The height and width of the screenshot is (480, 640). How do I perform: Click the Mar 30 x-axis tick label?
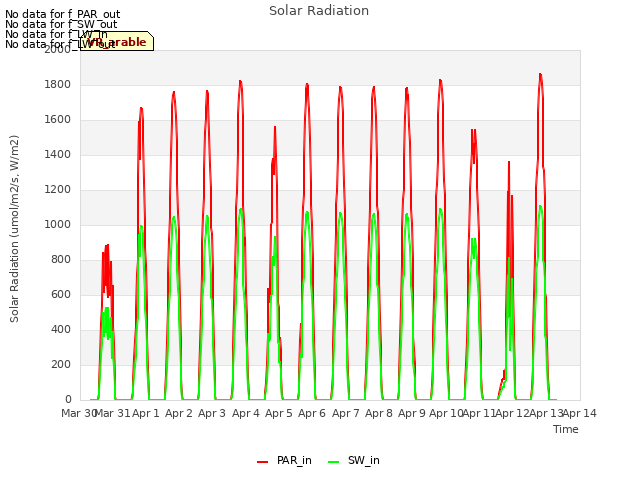coord(78,413)
